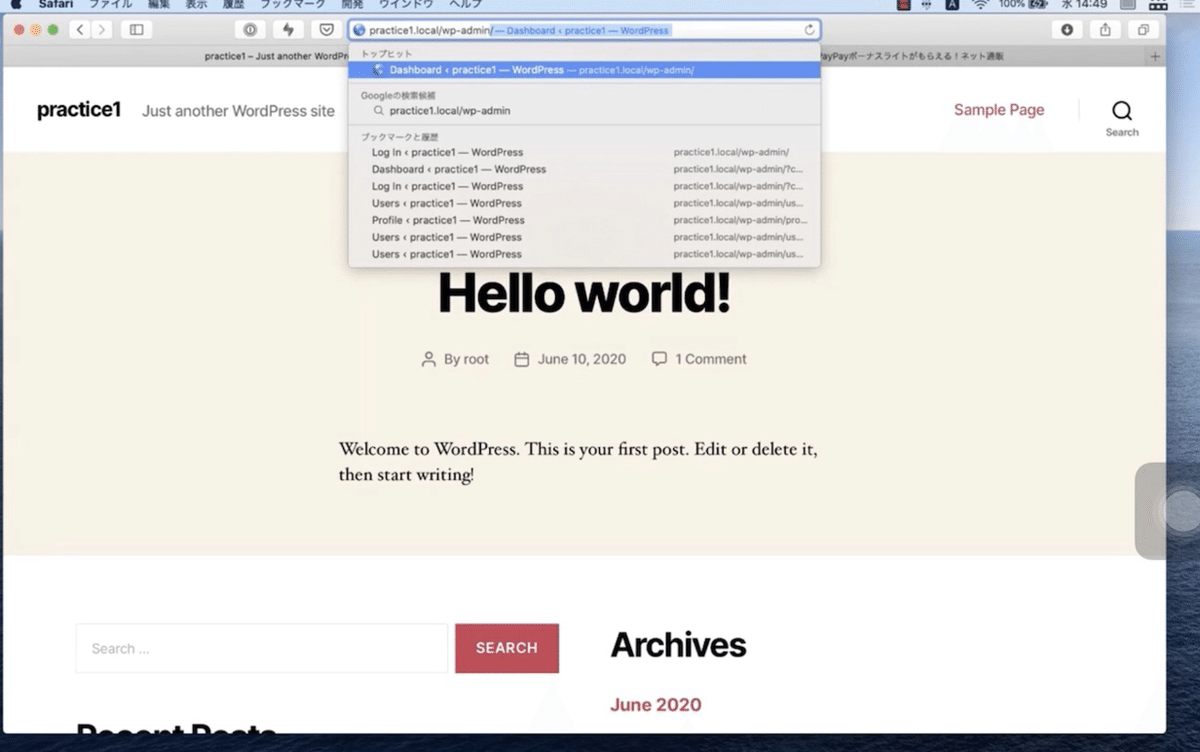Open the ヘルプ menu
Image resolution: width=1200 pixels, height=752 pixels.
click(x=465, y=5)
